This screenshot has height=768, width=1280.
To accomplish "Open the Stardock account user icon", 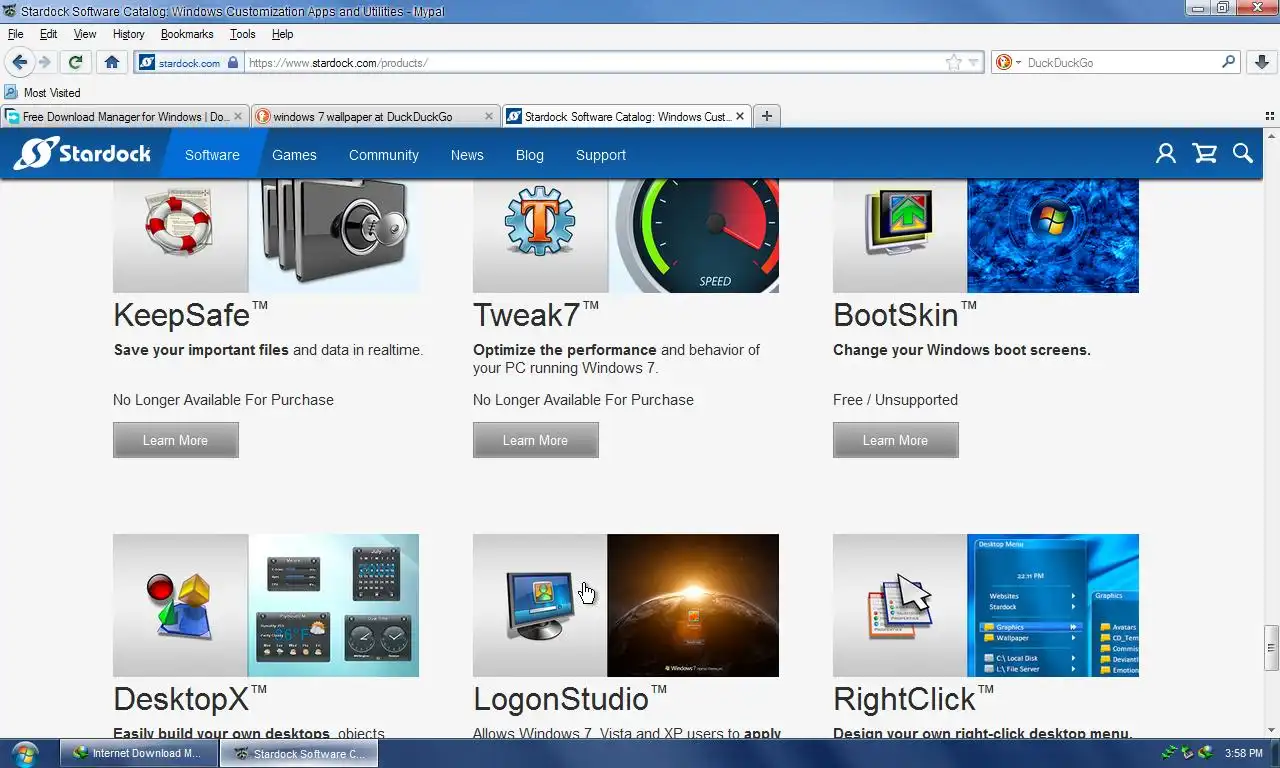I will coord(1166,154).
